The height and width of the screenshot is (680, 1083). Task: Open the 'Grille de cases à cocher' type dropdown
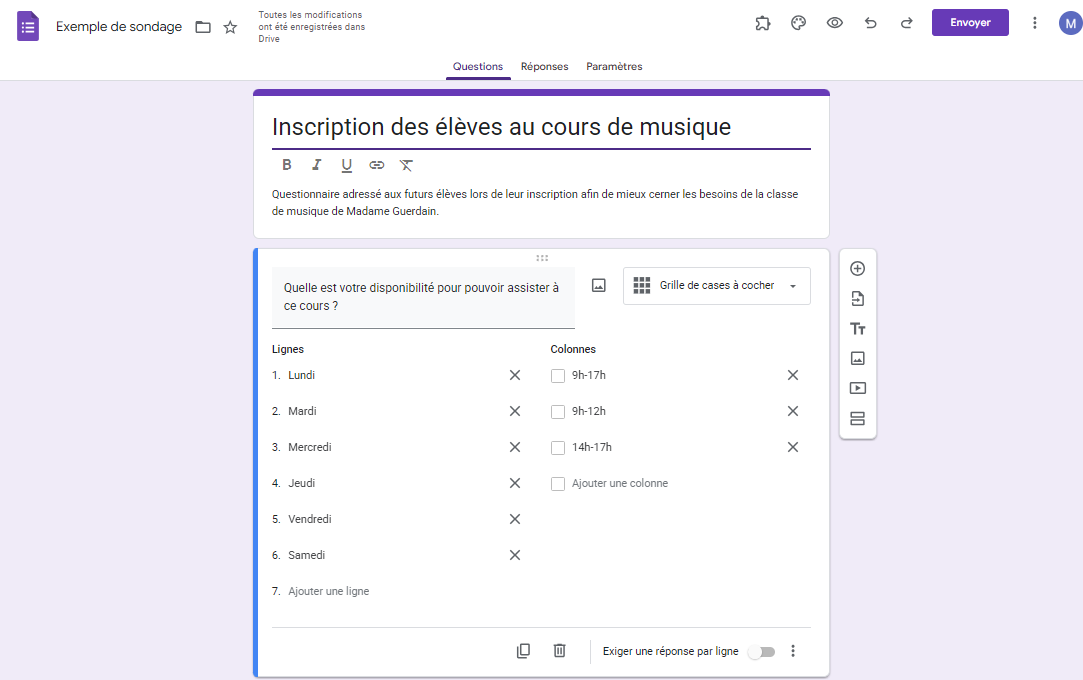coord(716,285)
